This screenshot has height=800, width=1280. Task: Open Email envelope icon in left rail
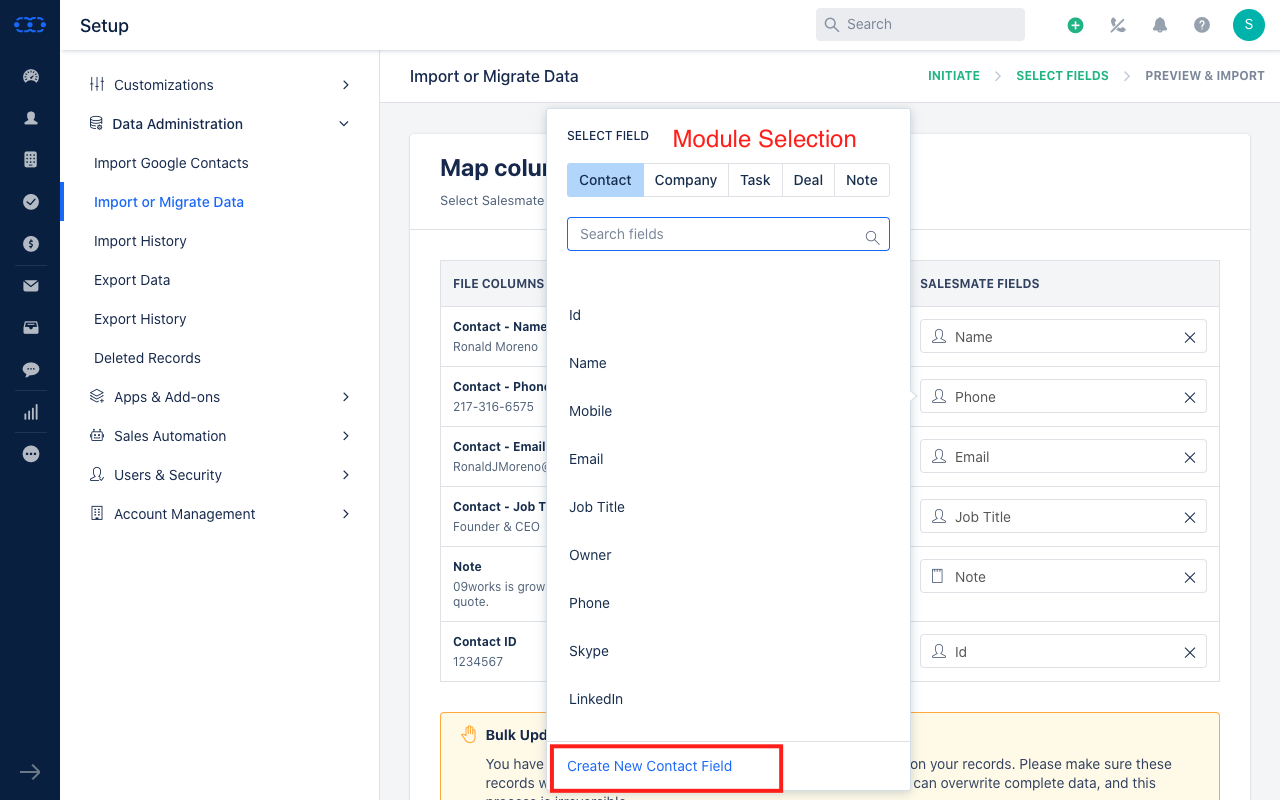tap(30, 286)
